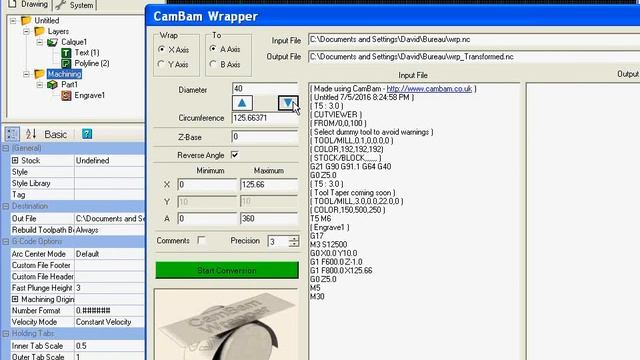Click the X Minimum field

point(207,184)
